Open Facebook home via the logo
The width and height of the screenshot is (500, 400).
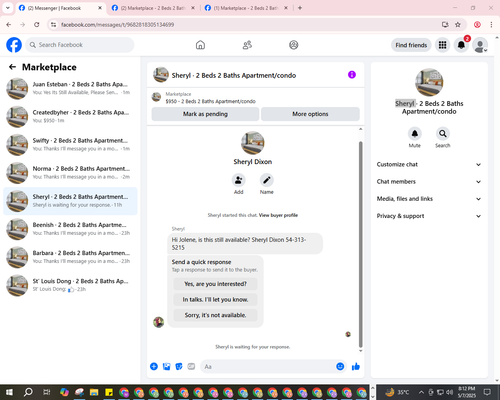14,45
